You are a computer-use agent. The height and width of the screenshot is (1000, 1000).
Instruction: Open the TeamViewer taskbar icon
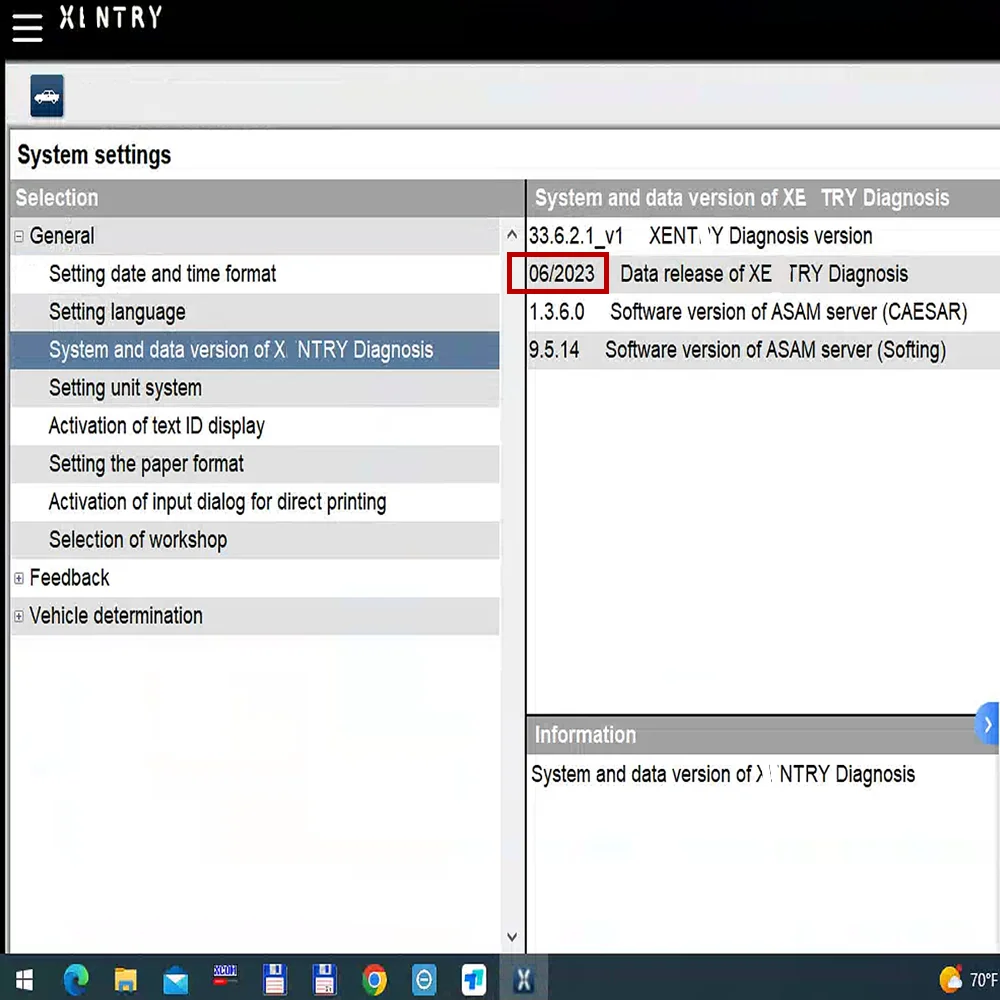pos(424,980)
